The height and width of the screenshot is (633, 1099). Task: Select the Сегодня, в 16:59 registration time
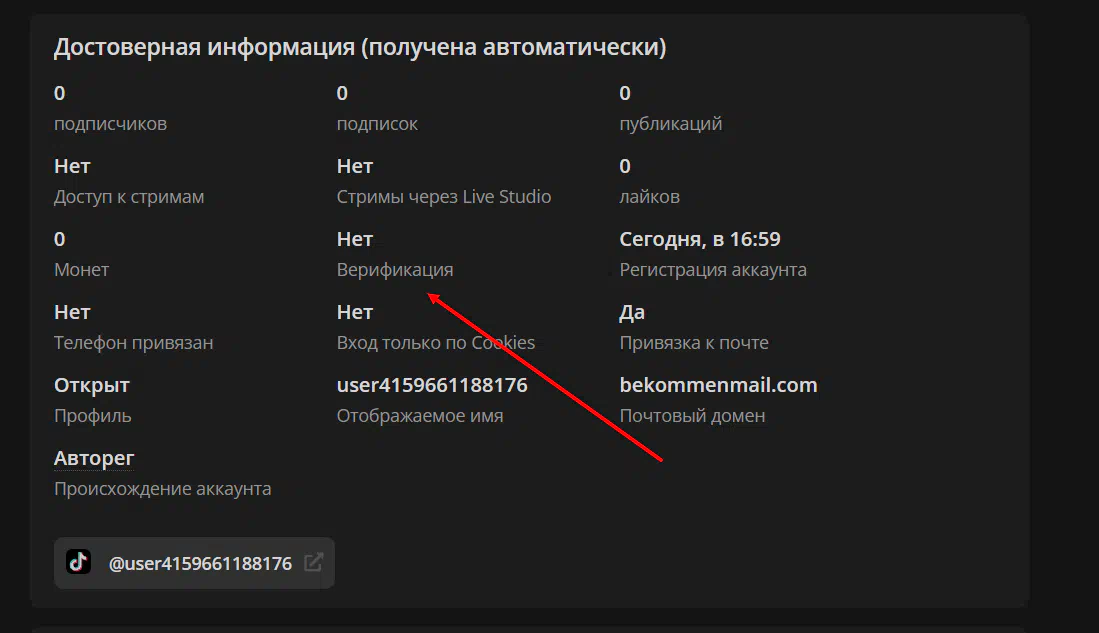click(x=700, y=239)
